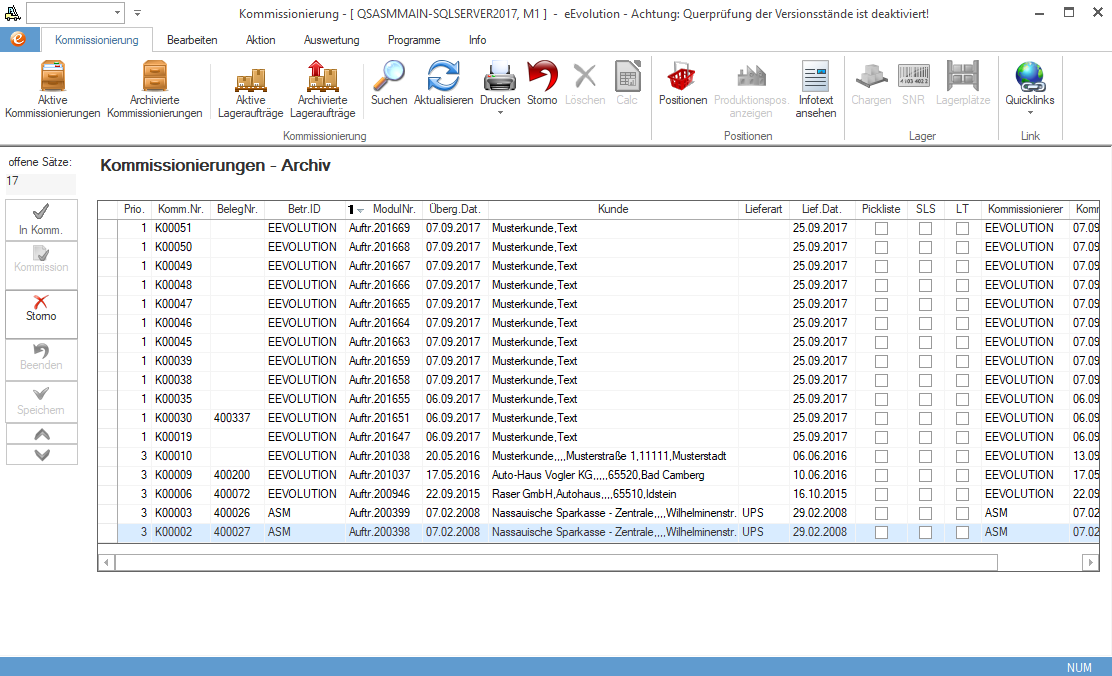Refresh list with Aktualisieren
This screenshot has height=676, width=1112.
click(x=443, y=76)
